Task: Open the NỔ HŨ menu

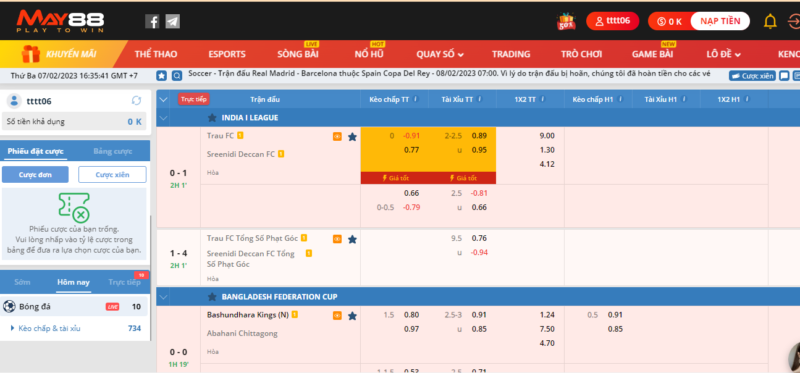Action: [369, 54]
